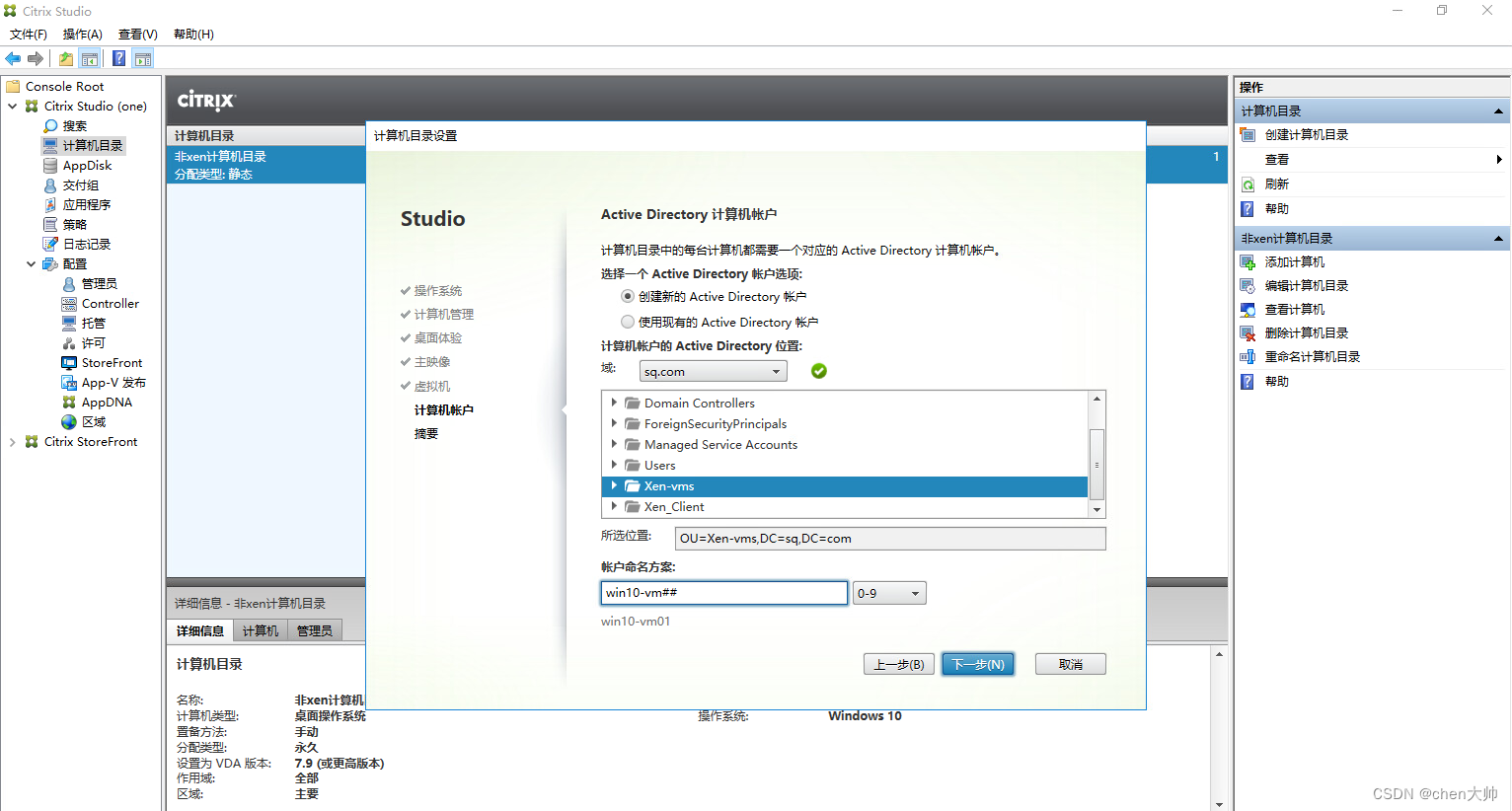1512x811 pixels.
Task: Open the 查看(V) menu
Action: pyautogui.click(x=138, y=35)
